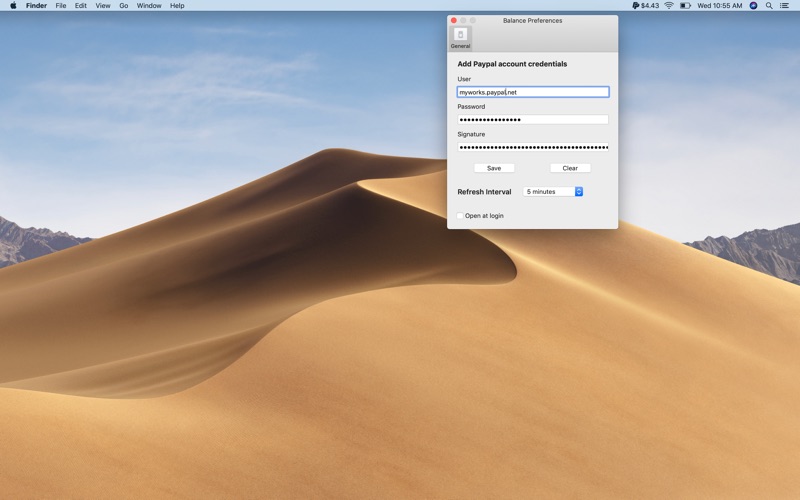Launch Siri from the menu bar

pos(753,6)
